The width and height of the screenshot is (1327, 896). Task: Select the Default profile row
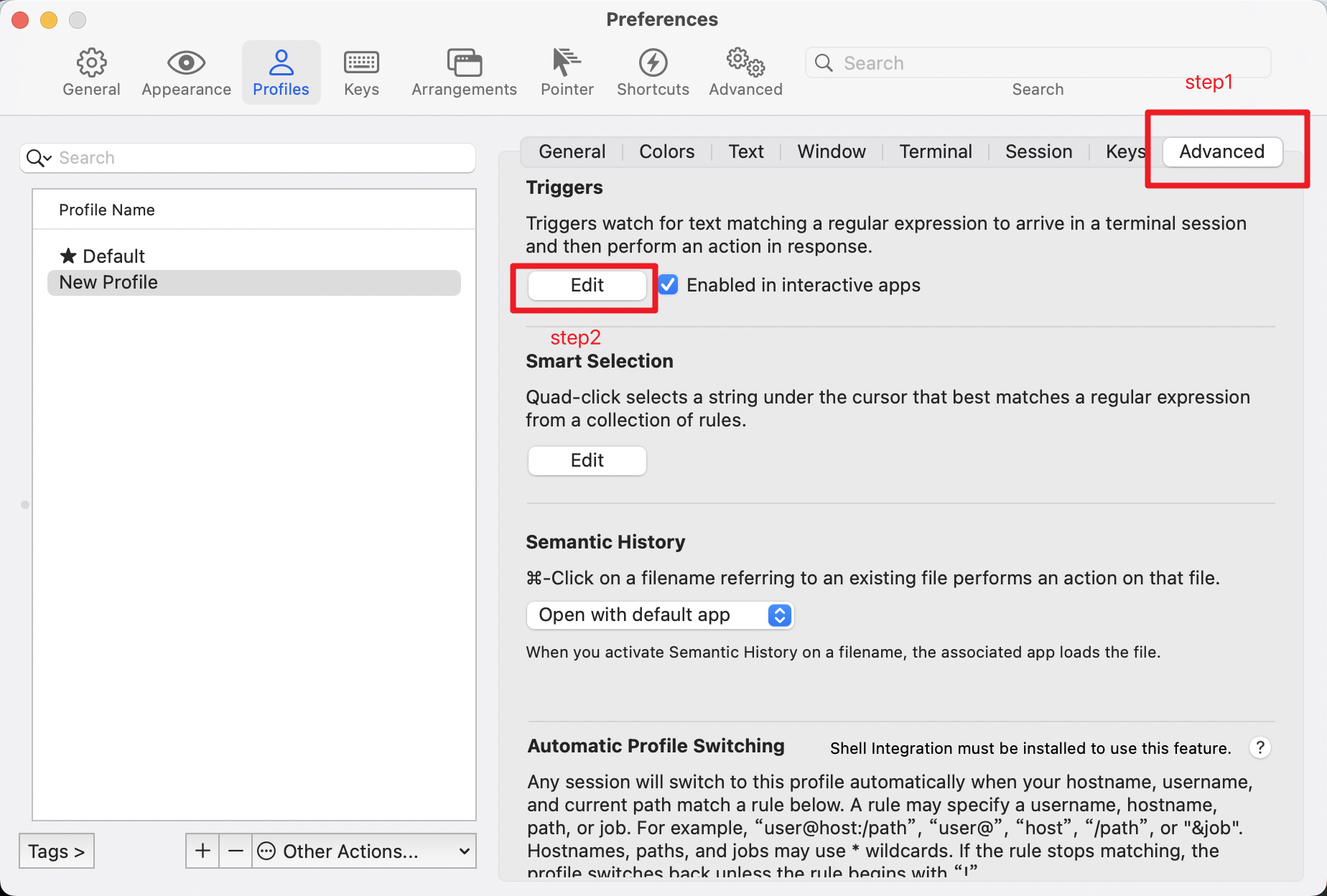(x=254, y=256)
